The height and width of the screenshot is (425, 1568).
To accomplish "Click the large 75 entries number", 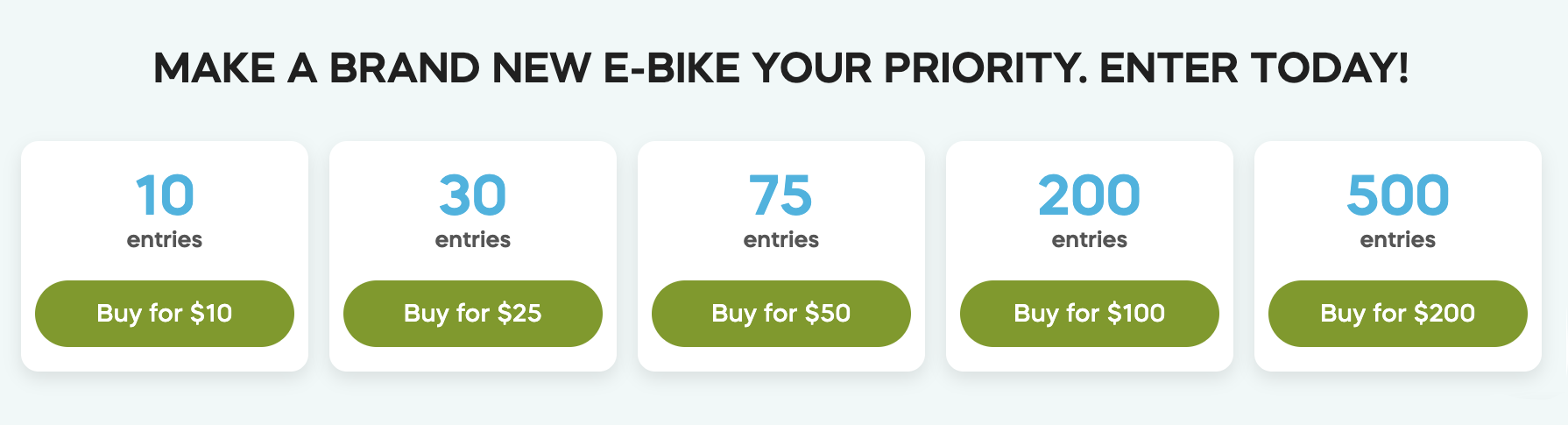I will coord(781,195).
